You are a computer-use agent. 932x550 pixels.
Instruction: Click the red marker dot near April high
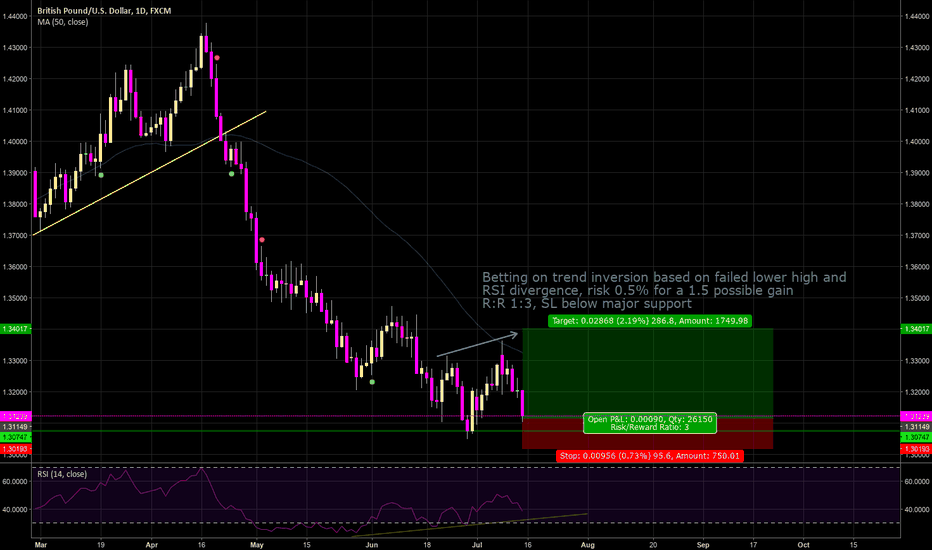[x=218, y=58]
